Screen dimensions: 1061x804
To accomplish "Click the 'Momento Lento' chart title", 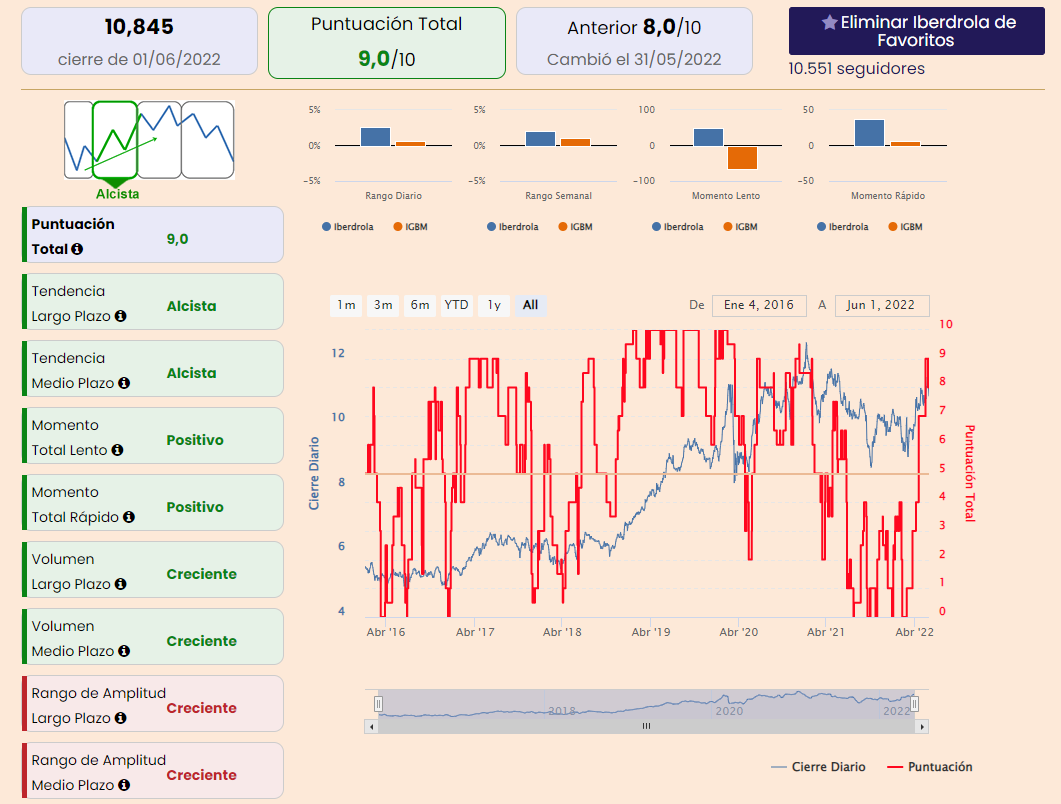I will point(725,196).
